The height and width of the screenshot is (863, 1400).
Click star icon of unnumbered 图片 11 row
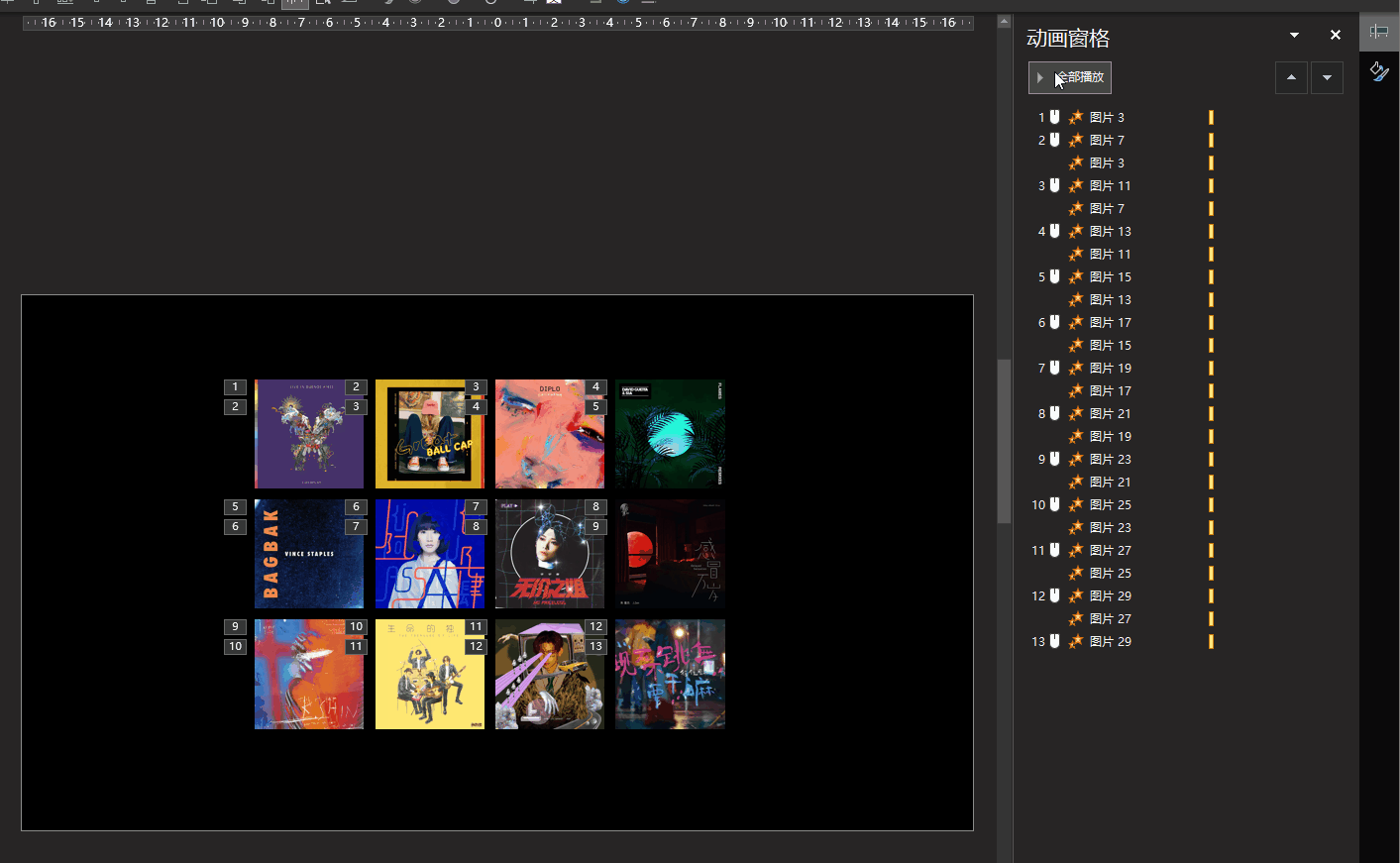(x=1076, y=254)
